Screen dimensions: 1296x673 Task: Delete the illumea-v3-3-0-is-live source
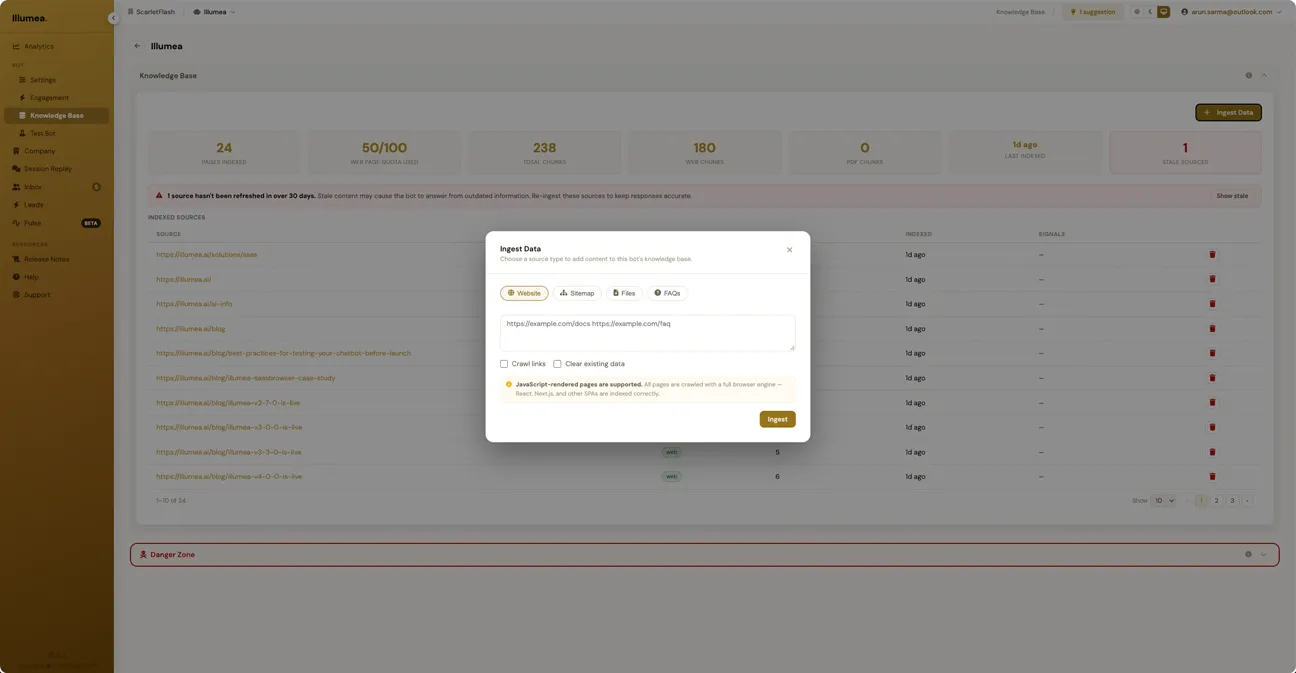(1212, 452)
